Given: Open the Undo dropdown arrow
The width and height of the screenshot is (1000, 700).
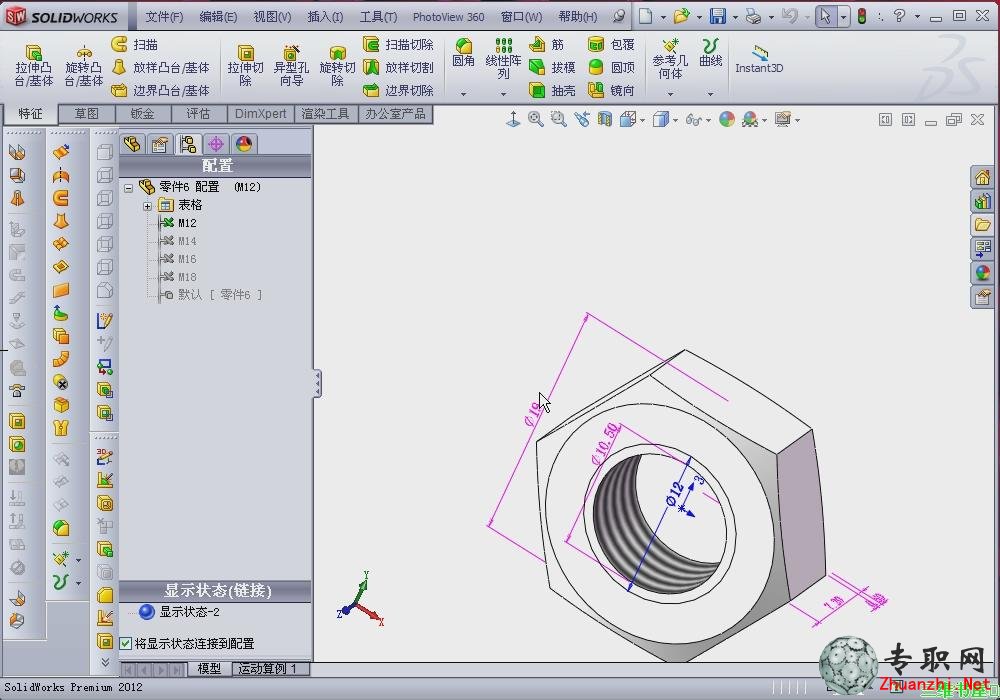Looking at the screenshot, I should (x=806, y=17).
